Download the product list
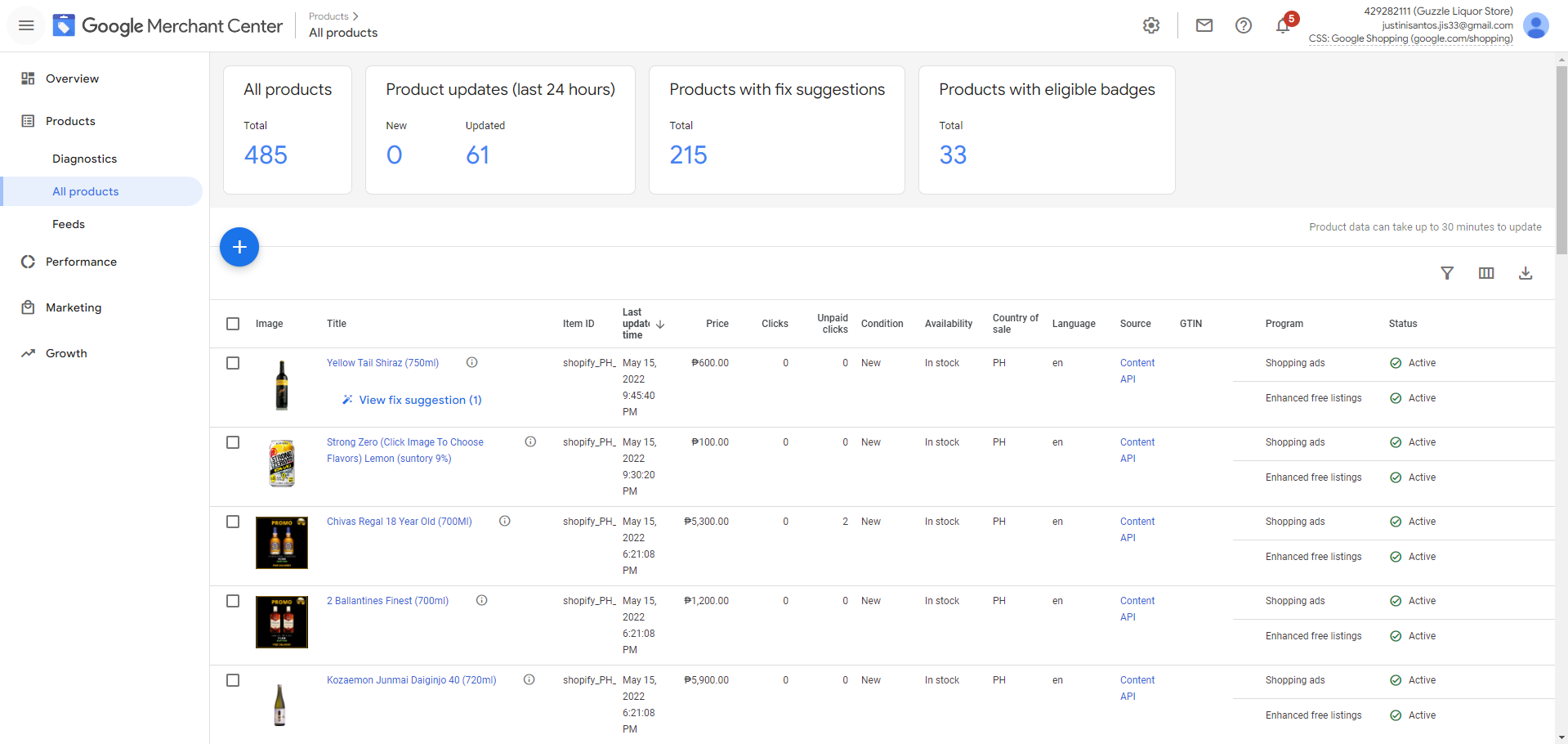The height and width of the screenshot is (744, 1568). tap(1525, 273)
